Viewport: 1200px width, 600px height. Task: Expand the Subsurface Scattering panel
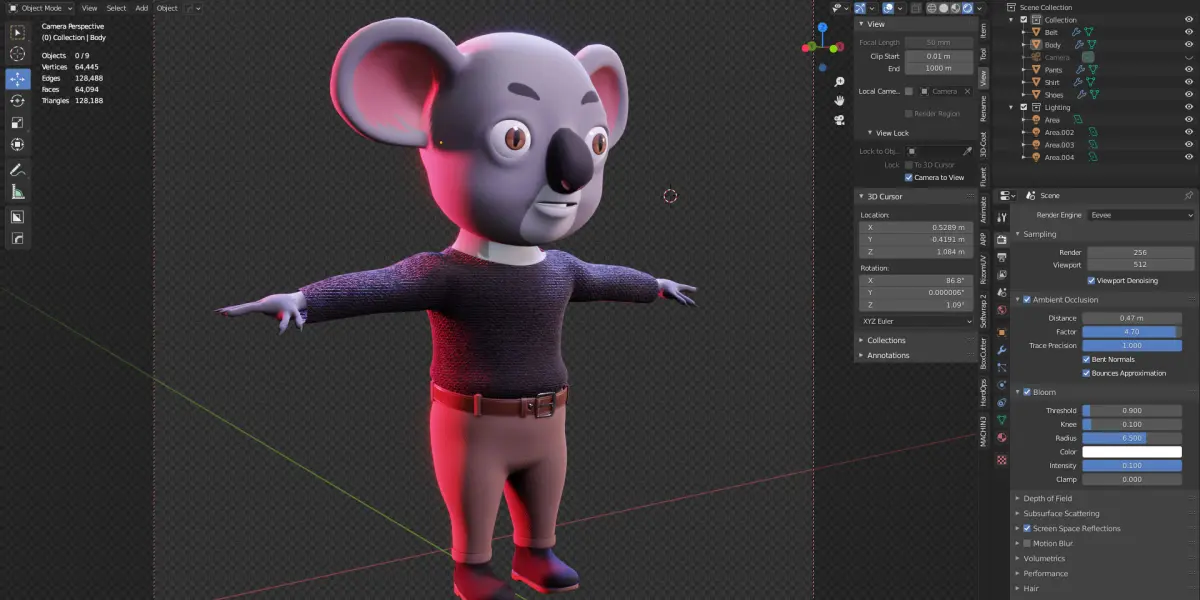pos(1061,513)
